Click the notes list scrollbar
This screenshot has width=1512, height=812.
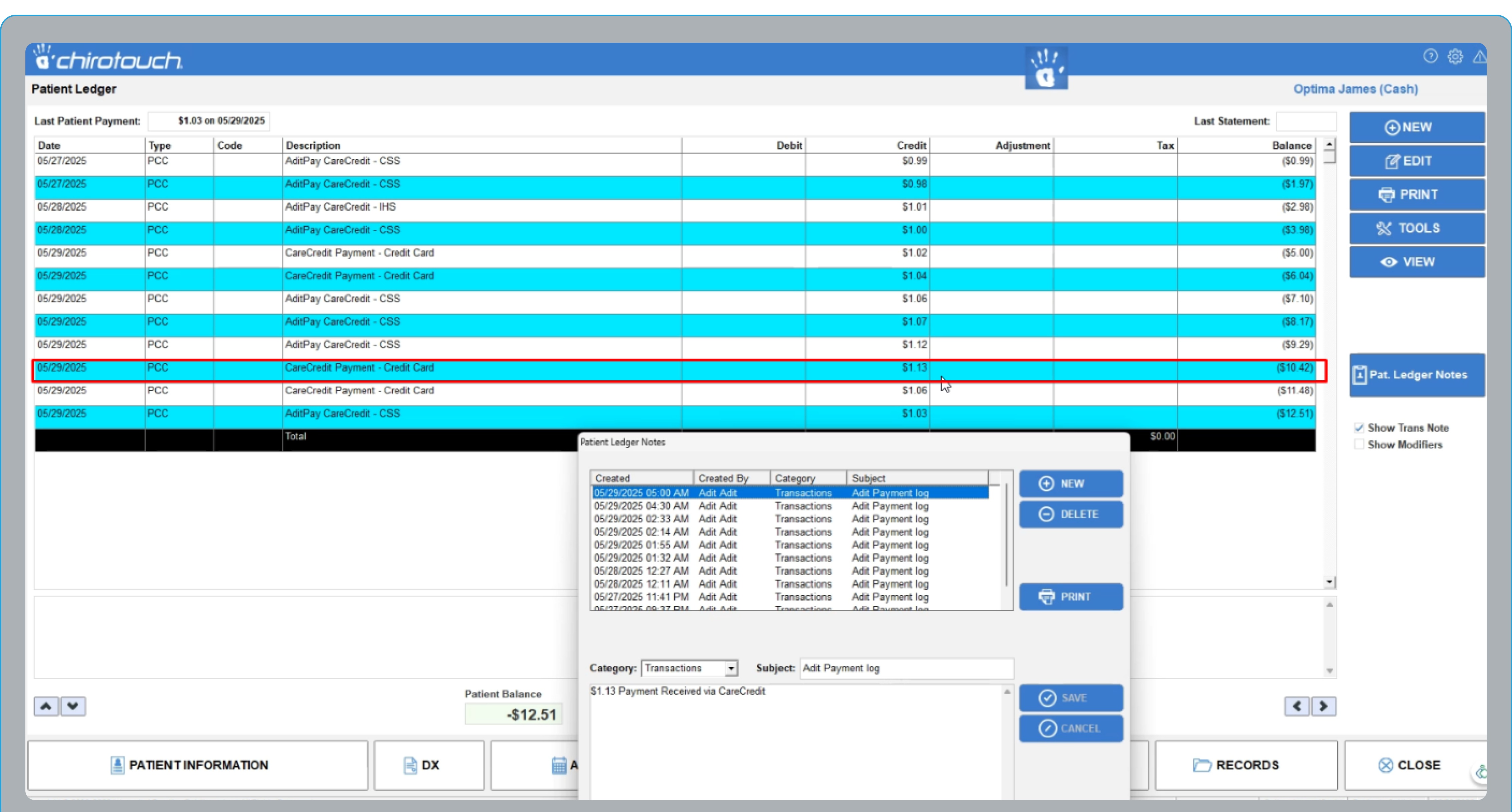[1007, 534]
